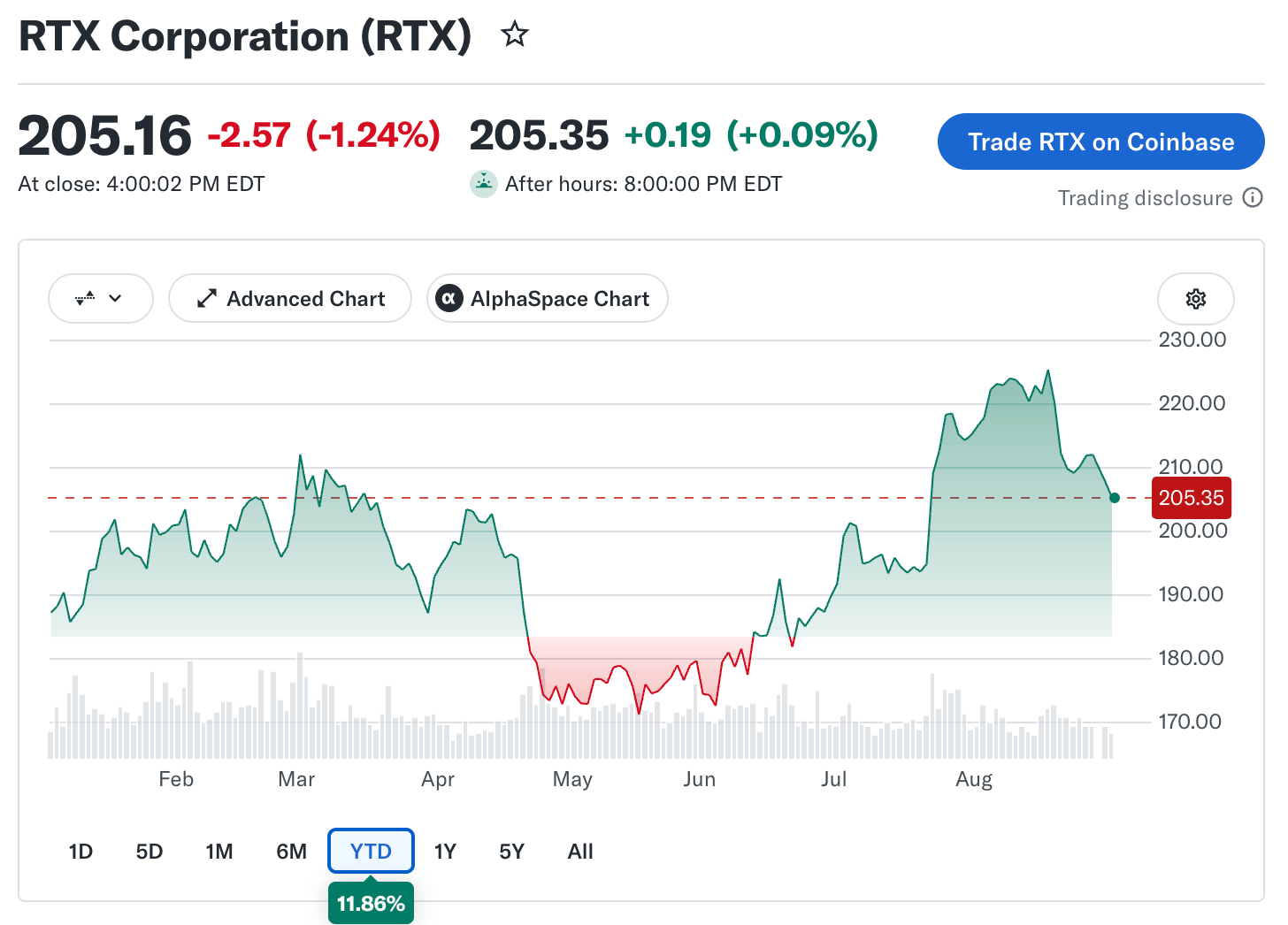Click the -2.57 (-1.24%) change value

click(x=324, y=135)
